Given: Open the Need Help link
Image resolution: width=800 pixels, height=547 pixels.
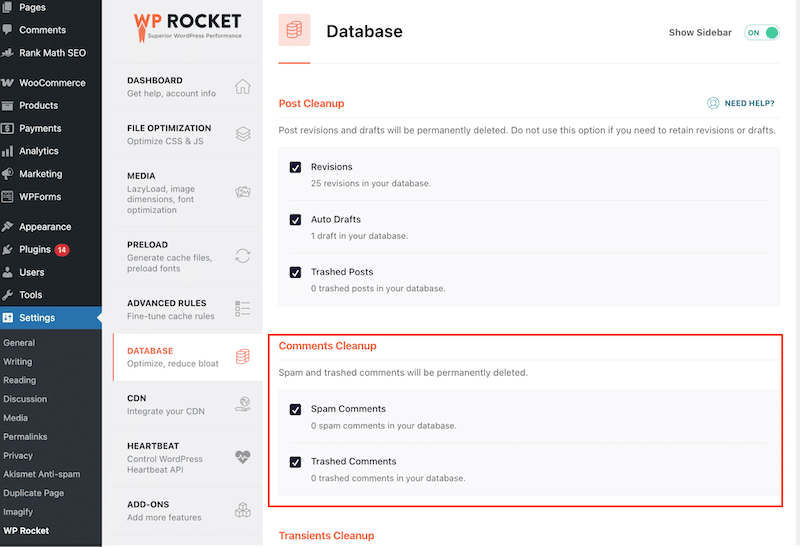Looking at the screenshot, I should click(741, 103).
